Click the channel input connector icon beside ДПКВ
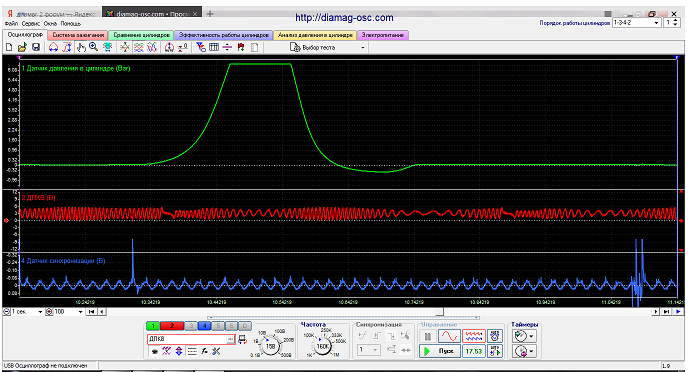The image size is (691, 372). point(242,339)
